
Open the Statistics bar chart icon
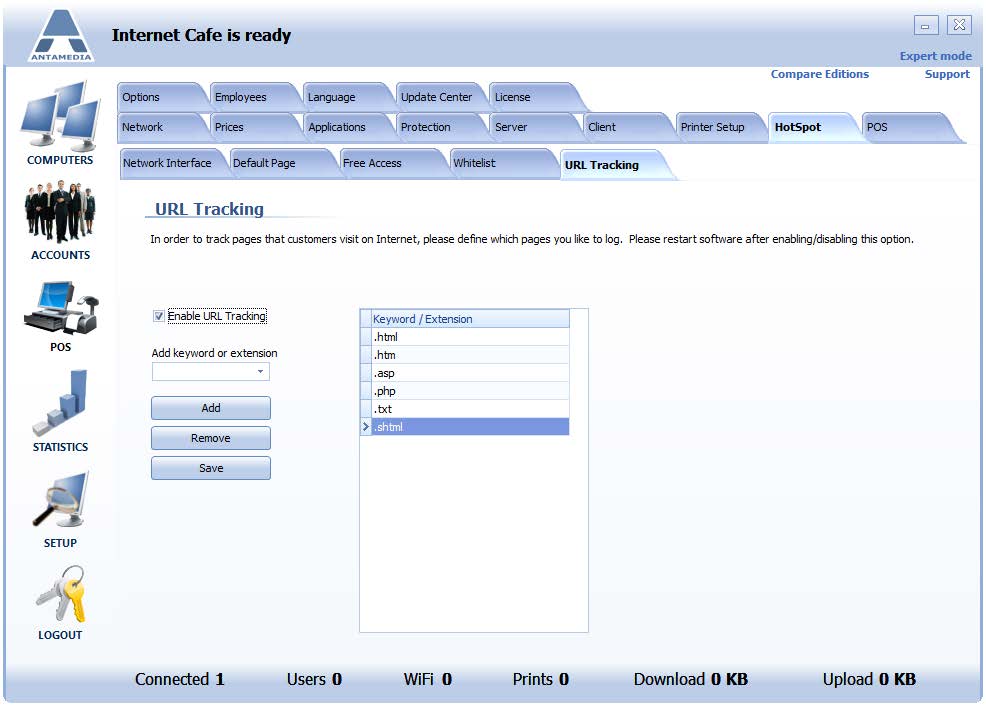point(60,403)
